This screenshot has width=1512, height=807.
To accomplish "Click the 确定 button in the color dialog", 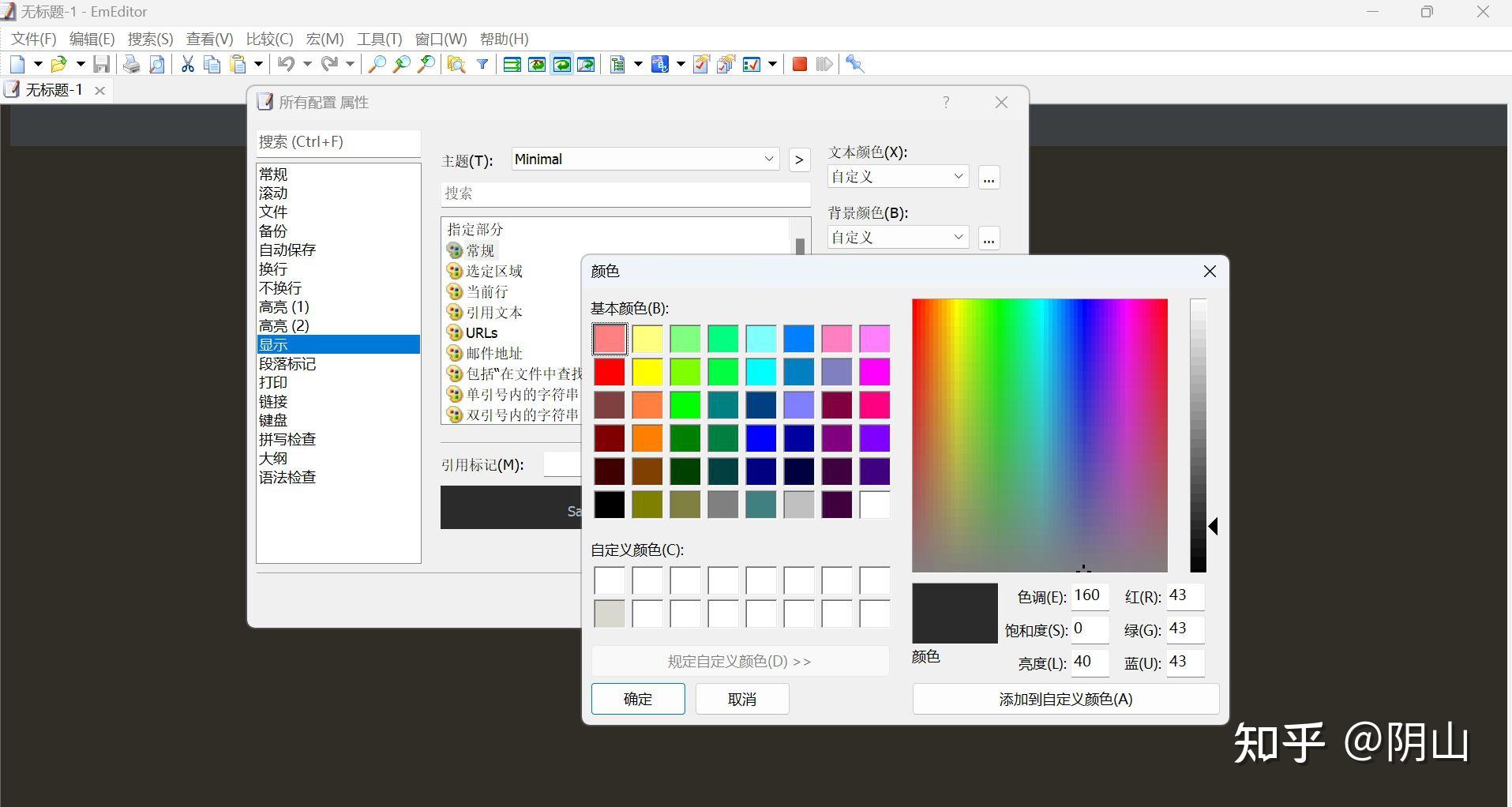I will (x=638, y=699).
